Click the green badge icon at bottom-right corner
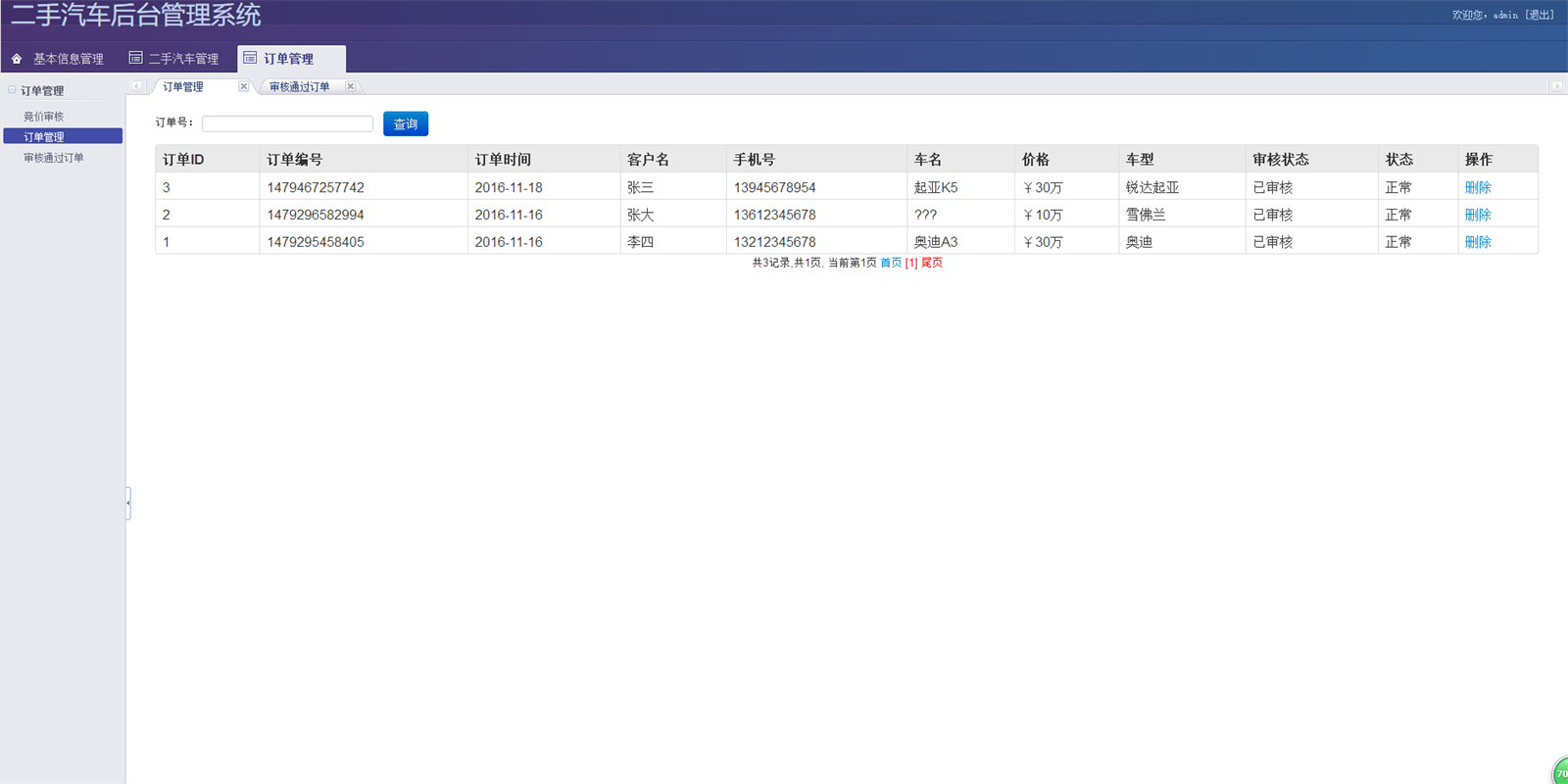Image resolution: width=1568 pixels, height=784 pixels. click(x=1560, y=771)
